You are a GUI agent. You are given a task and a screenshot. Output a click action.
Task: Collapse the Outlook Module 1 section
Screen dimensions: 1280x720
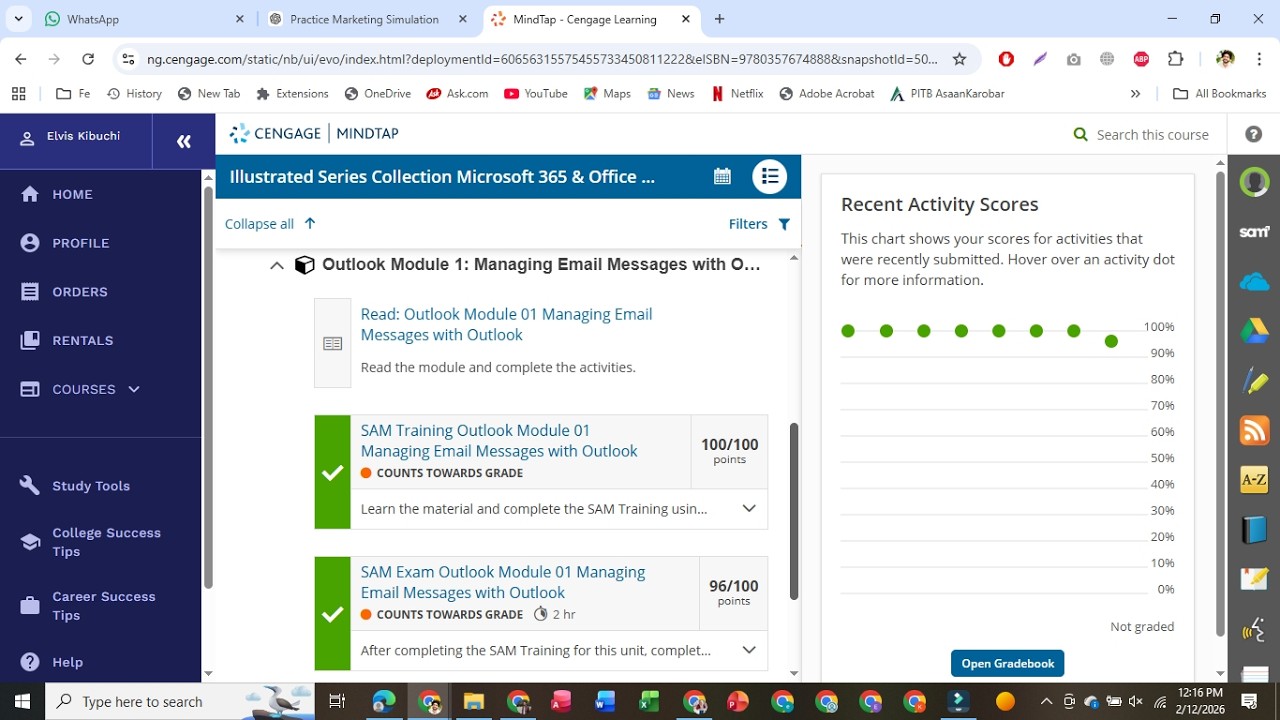[277, 265]
